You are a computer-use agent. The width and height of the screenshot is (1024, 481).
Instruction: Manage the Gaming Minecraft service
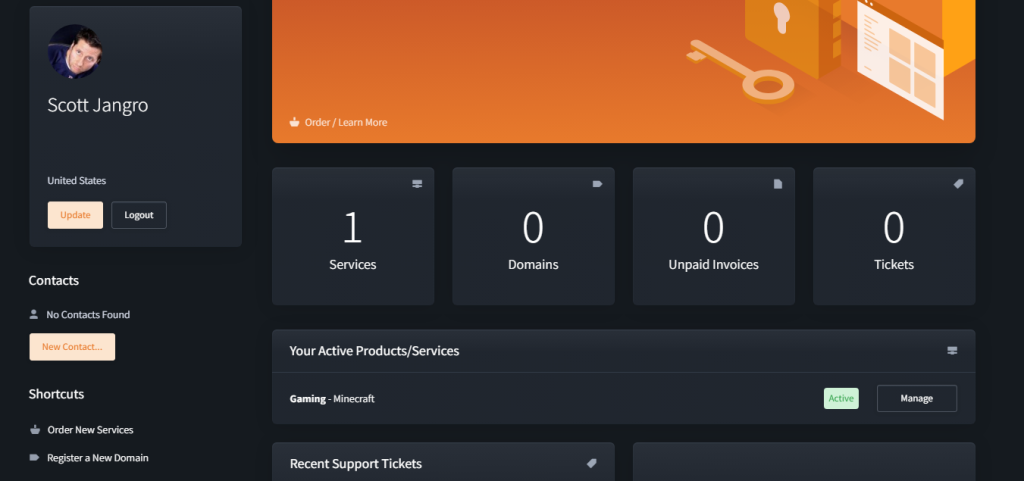(x=917, y=398)
